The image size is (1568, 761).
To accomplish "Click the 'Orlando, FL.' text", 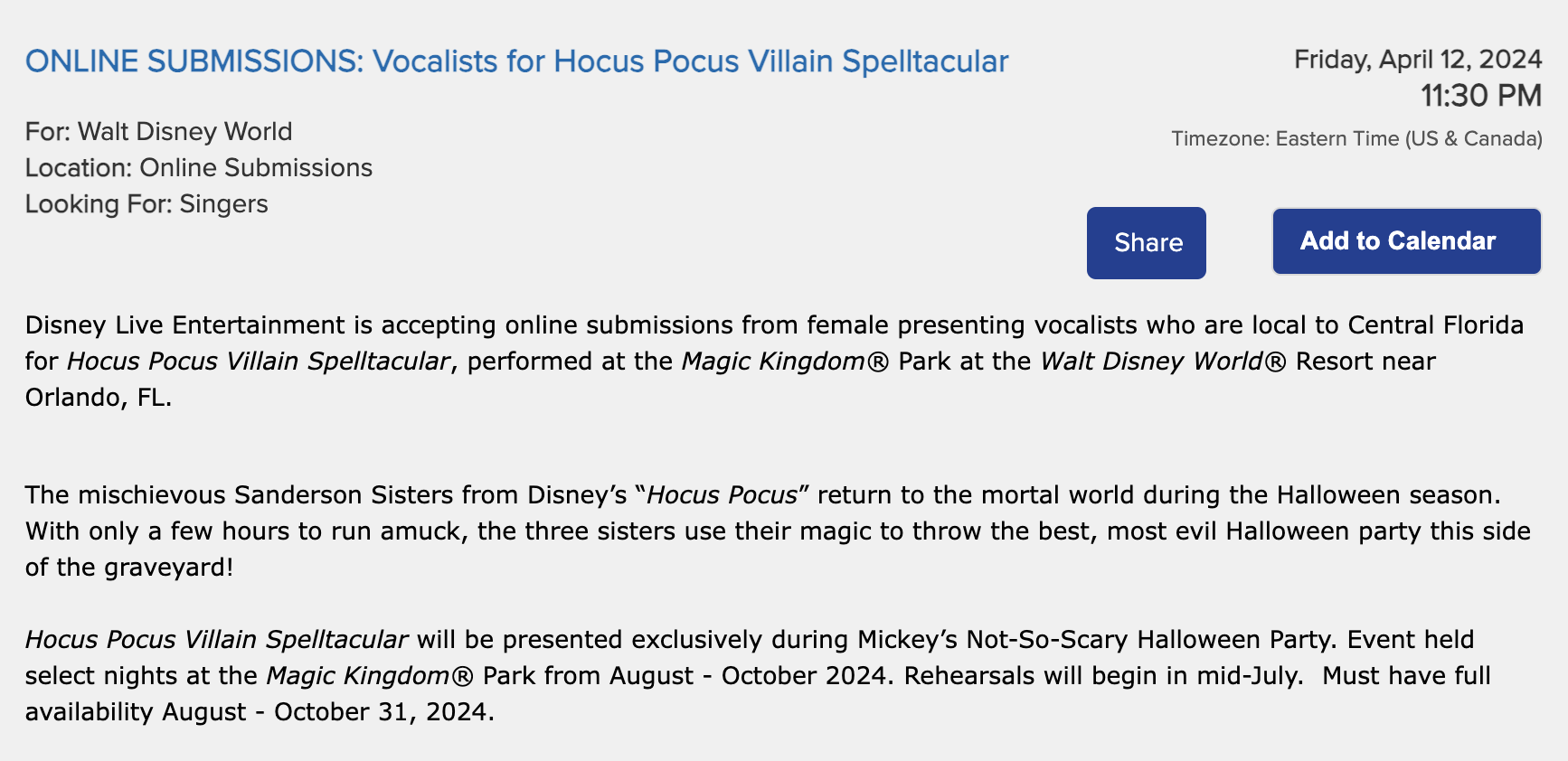I will tap(98, 398).
